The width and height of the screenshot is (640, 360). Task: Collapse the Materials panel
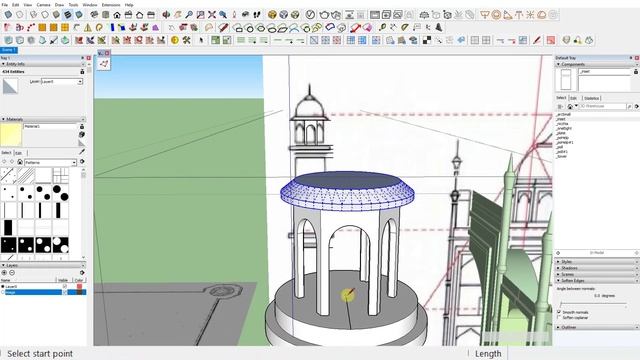3,119
